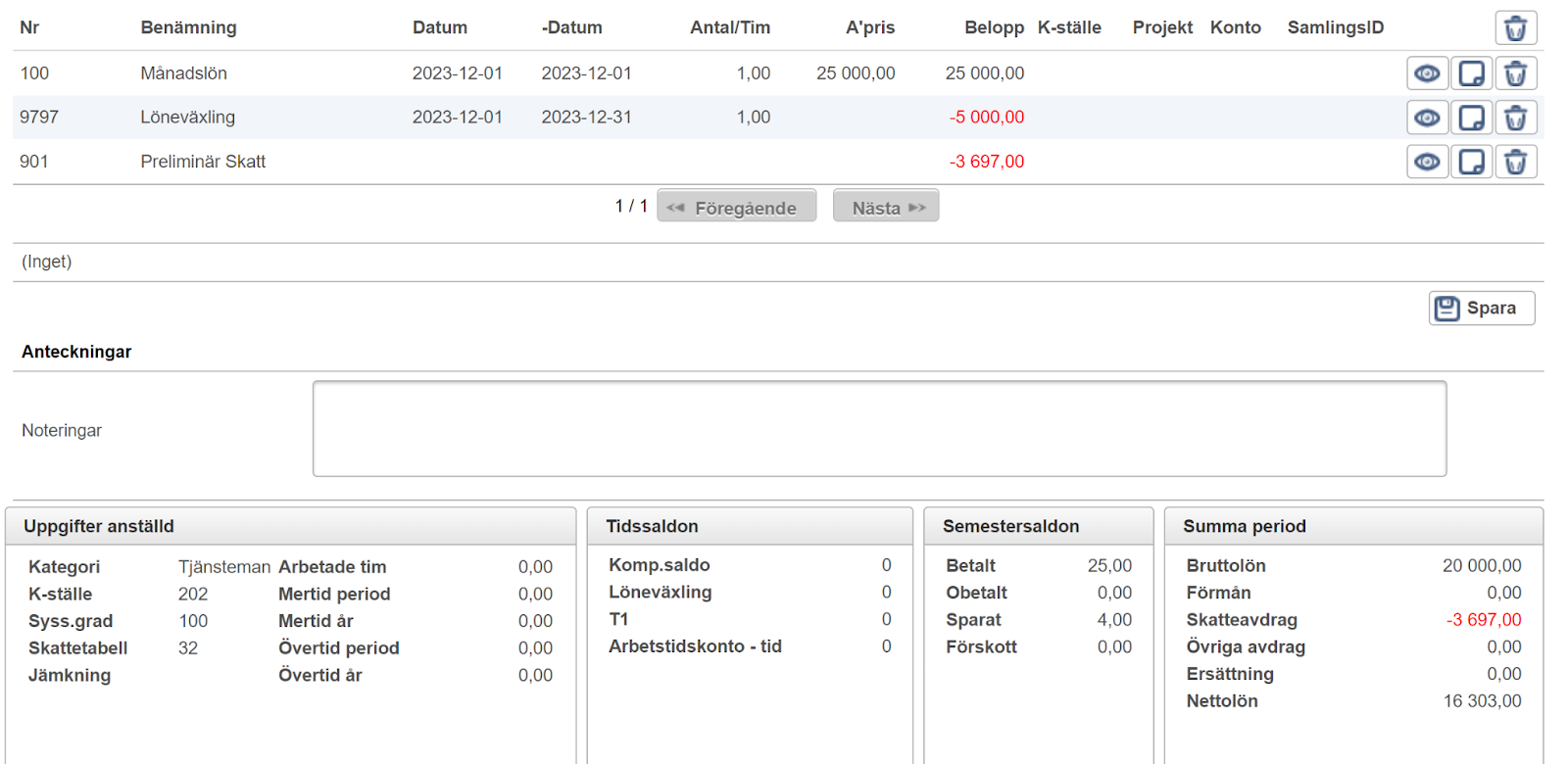The height and width of the screenshot is (764, 1568).
Task: Click the Sparat value 4,00
Action: 1114,619
